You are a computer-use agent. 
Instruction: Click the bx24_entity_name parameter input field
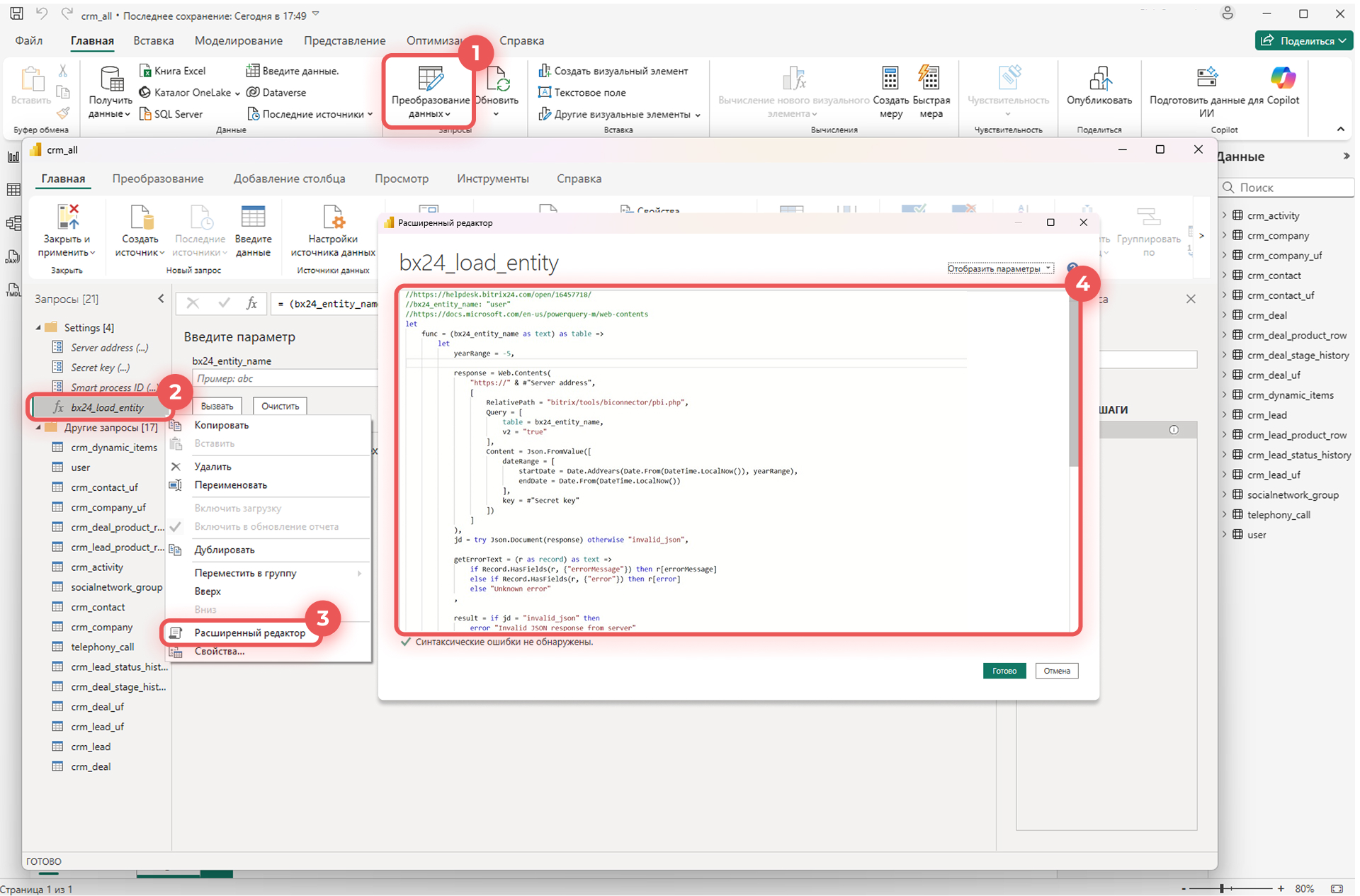point(285,379)
